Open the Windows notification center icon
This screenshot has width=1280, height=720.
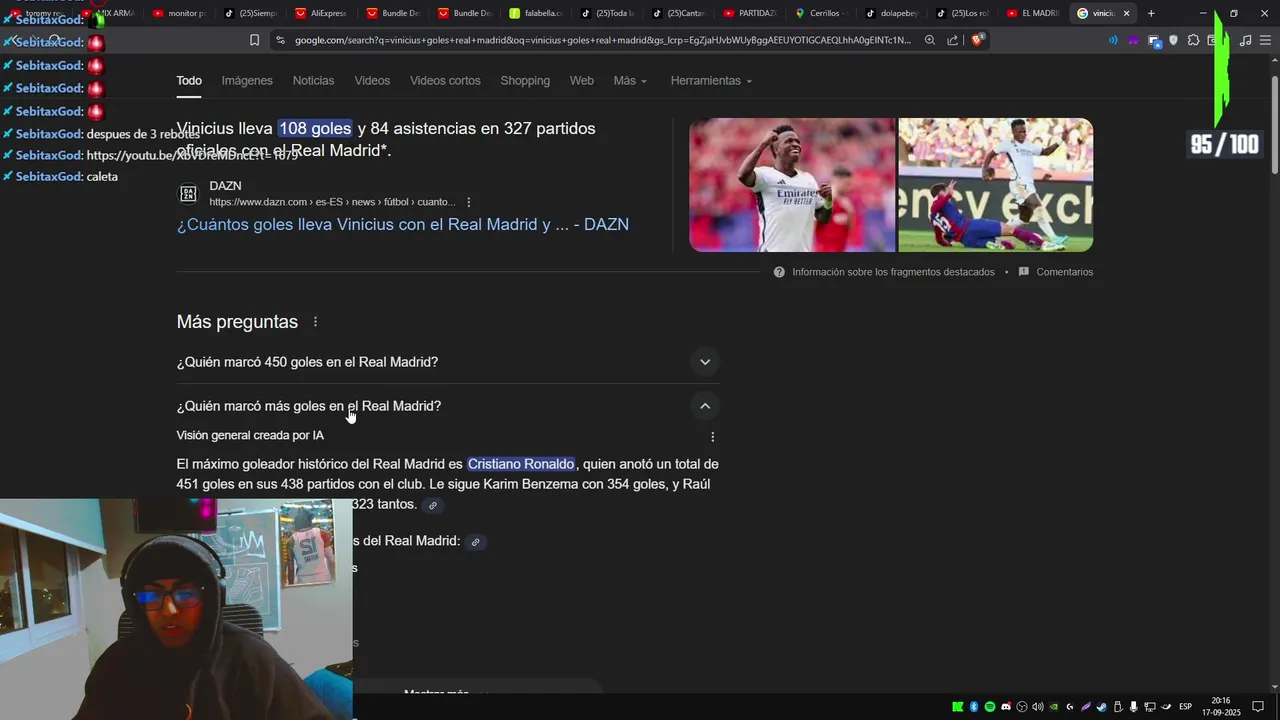coord(1258,707)
